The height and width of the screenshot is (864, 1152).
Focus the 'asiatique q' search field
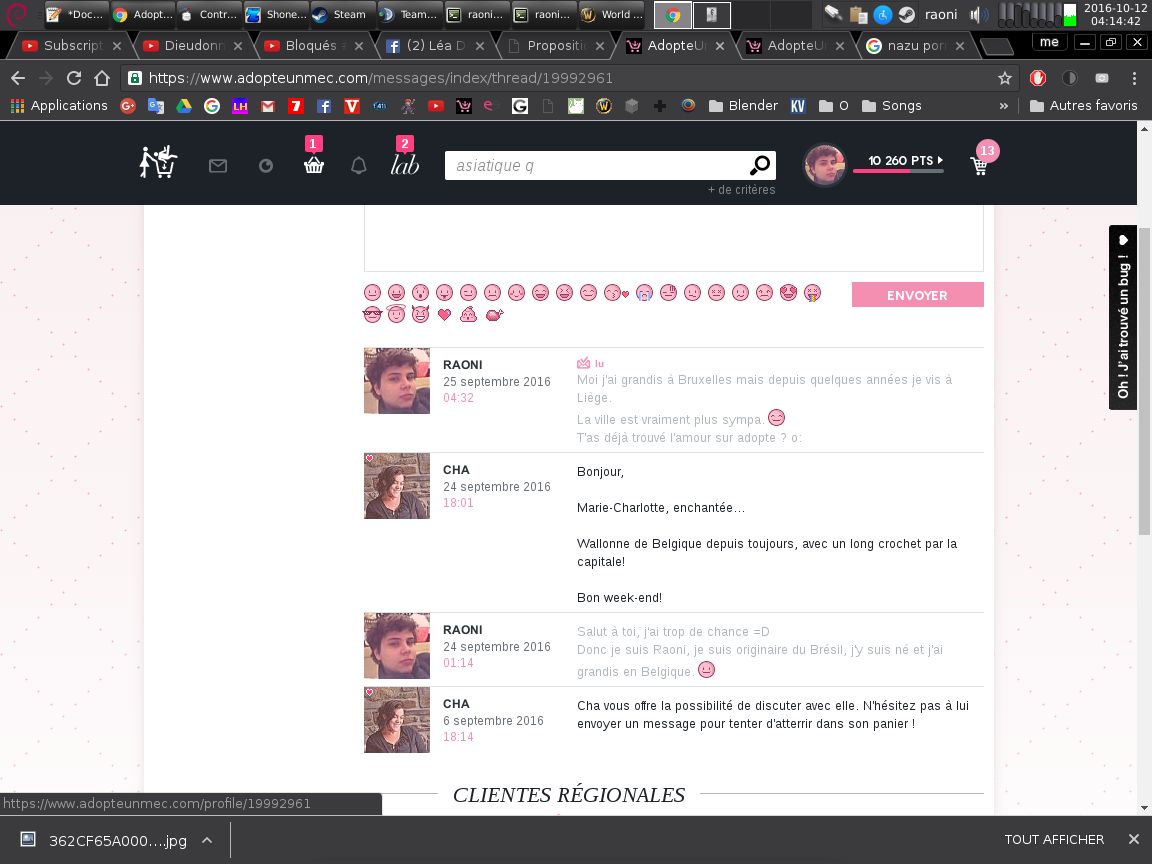(x=595, y=166)
